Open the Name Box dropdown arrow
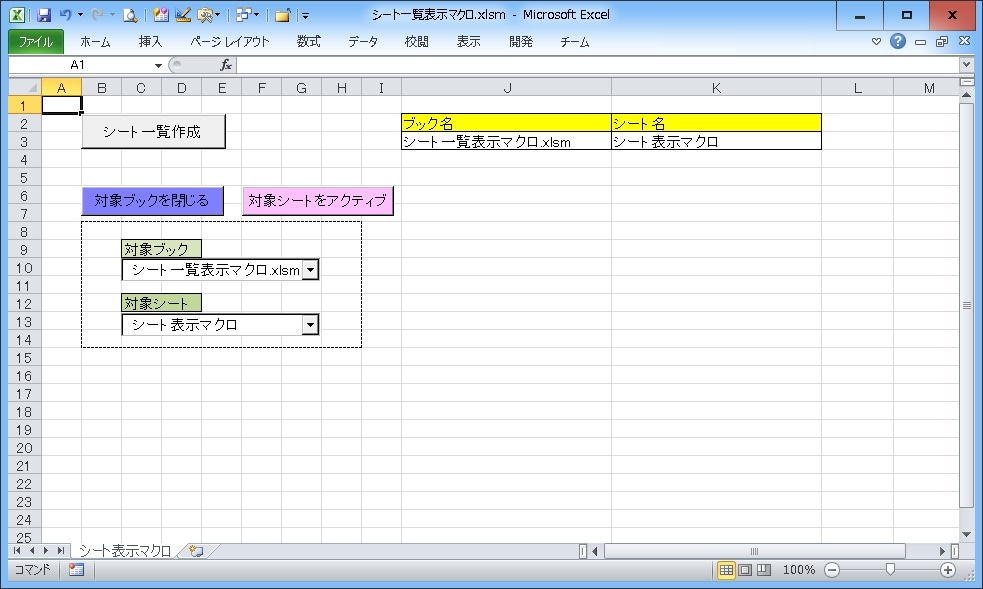This screenshot has height=589, width=983. point(158,65)
